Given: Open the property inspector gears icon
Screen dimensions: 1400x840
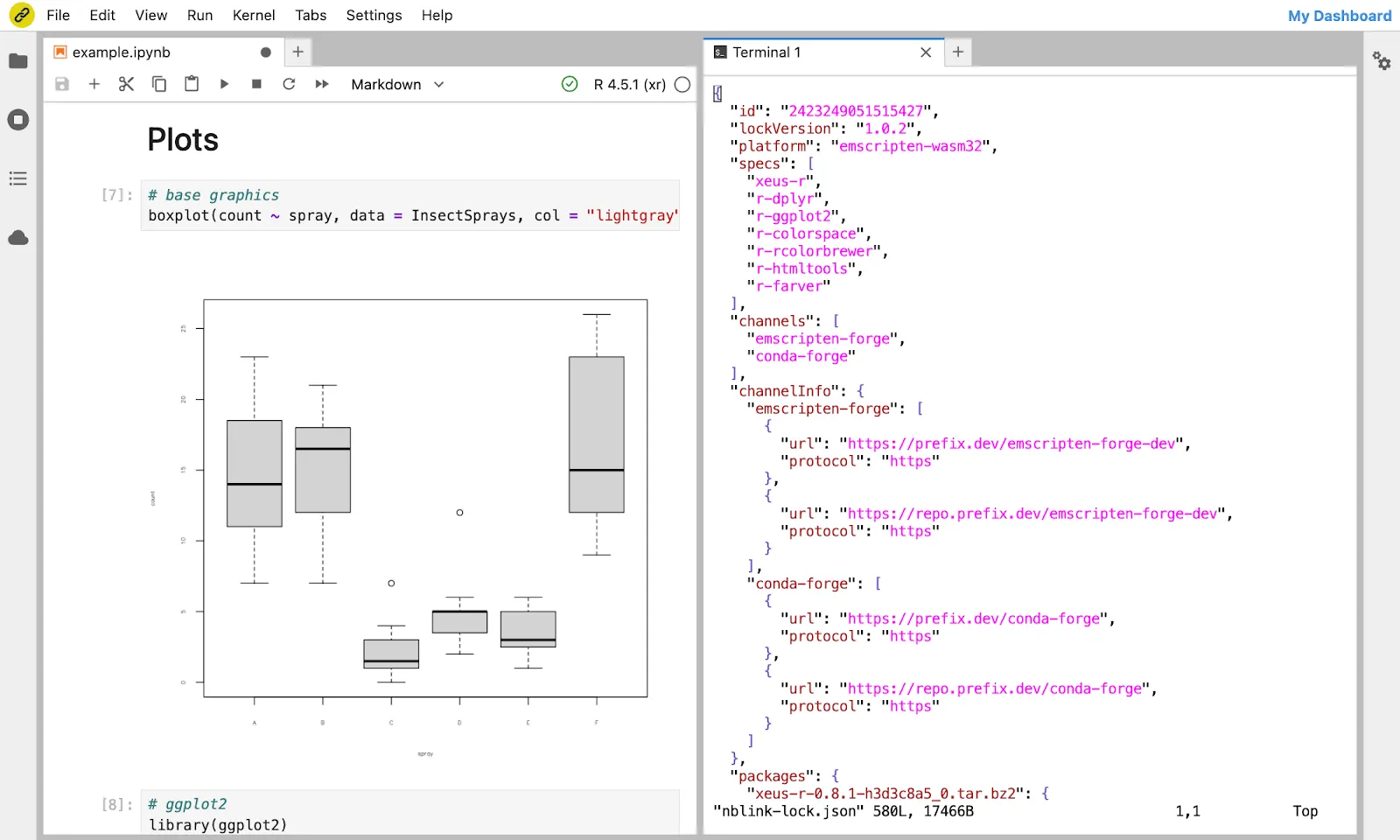Looking at the screenshot, I should coord(1382,60).
